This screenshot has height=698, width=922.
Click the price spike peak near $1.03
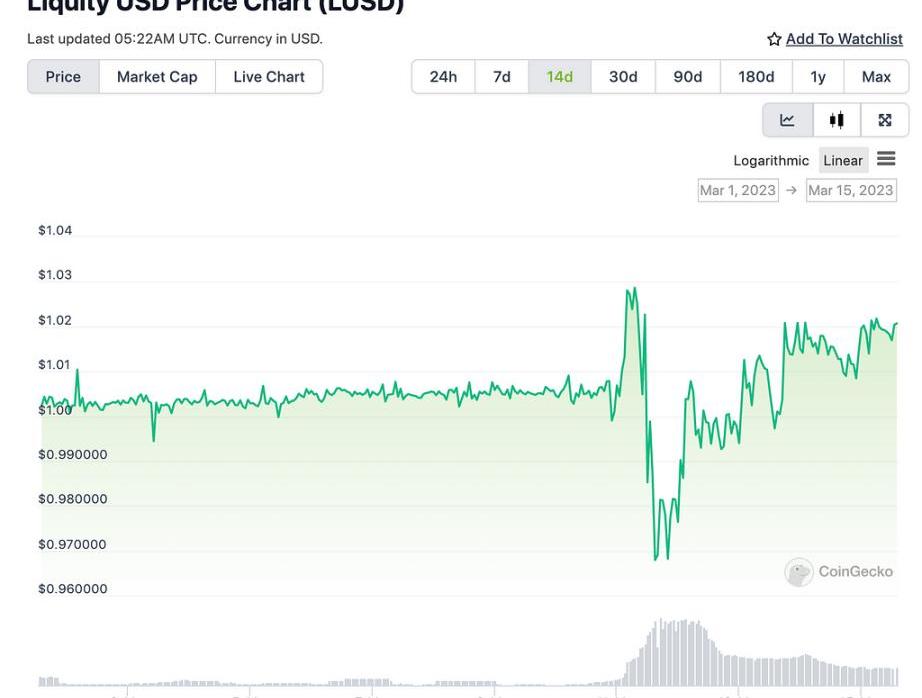click(x=632, y=290)
